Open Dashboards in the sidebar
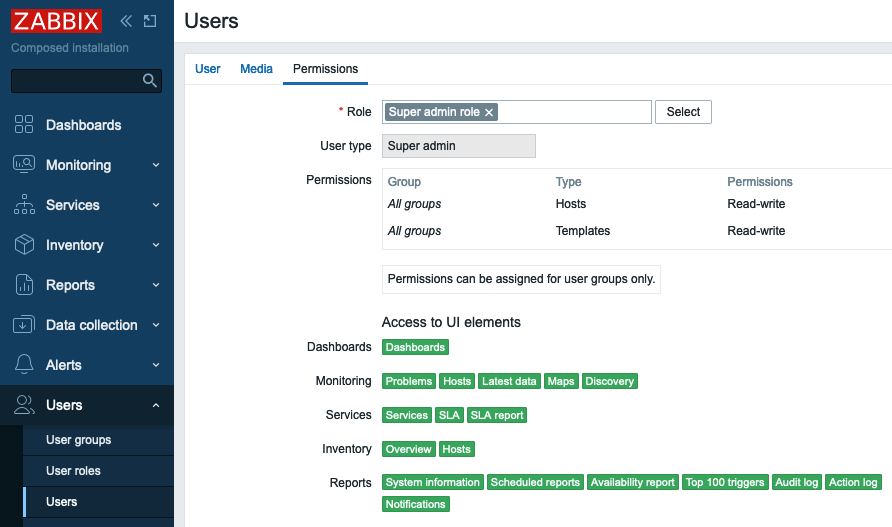This screenshot has height=527, width=892. pyautogui.click(x=84, y=125)
